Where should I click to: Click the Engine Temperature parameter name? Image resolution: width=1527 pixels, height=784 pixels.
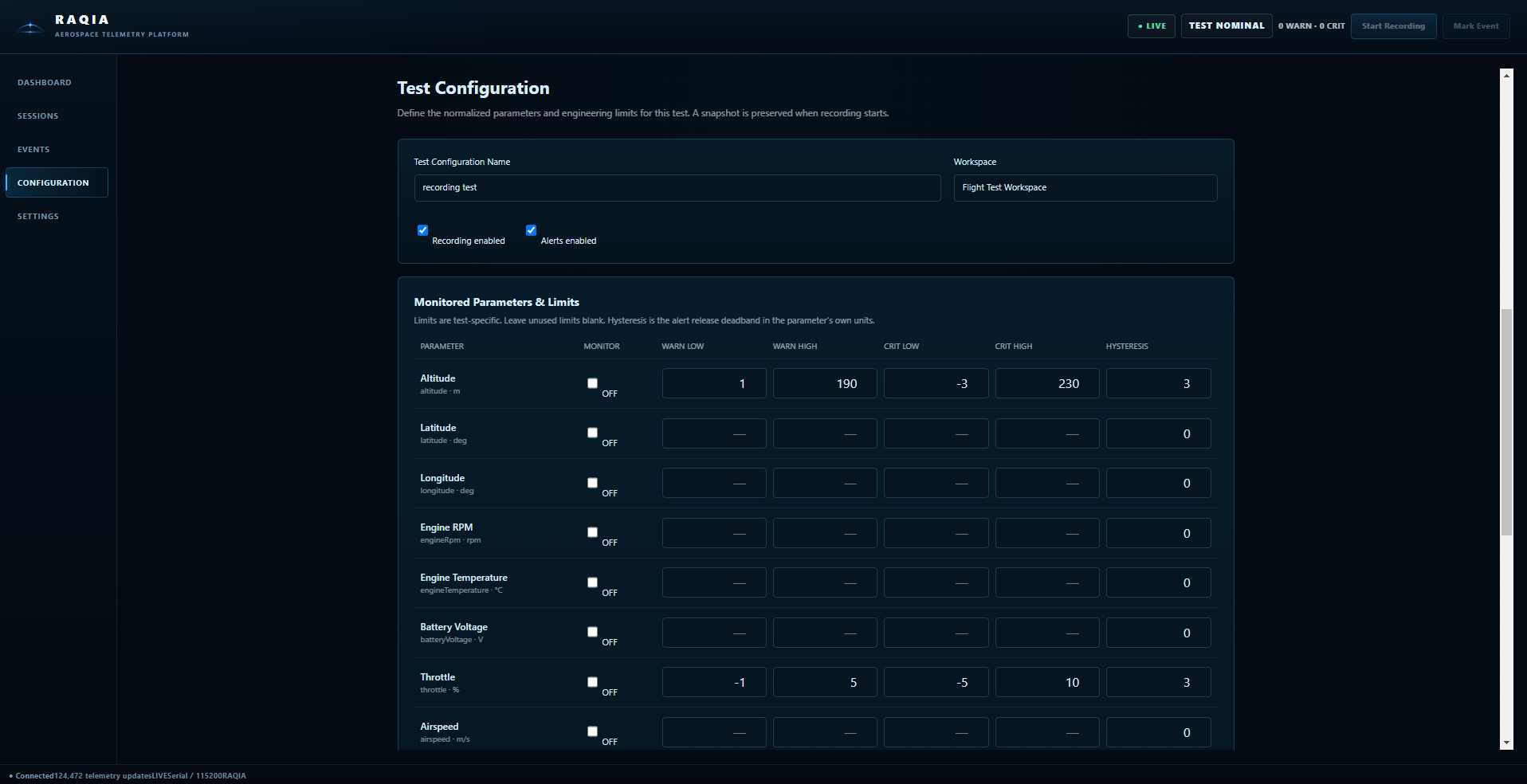[464, 578]
